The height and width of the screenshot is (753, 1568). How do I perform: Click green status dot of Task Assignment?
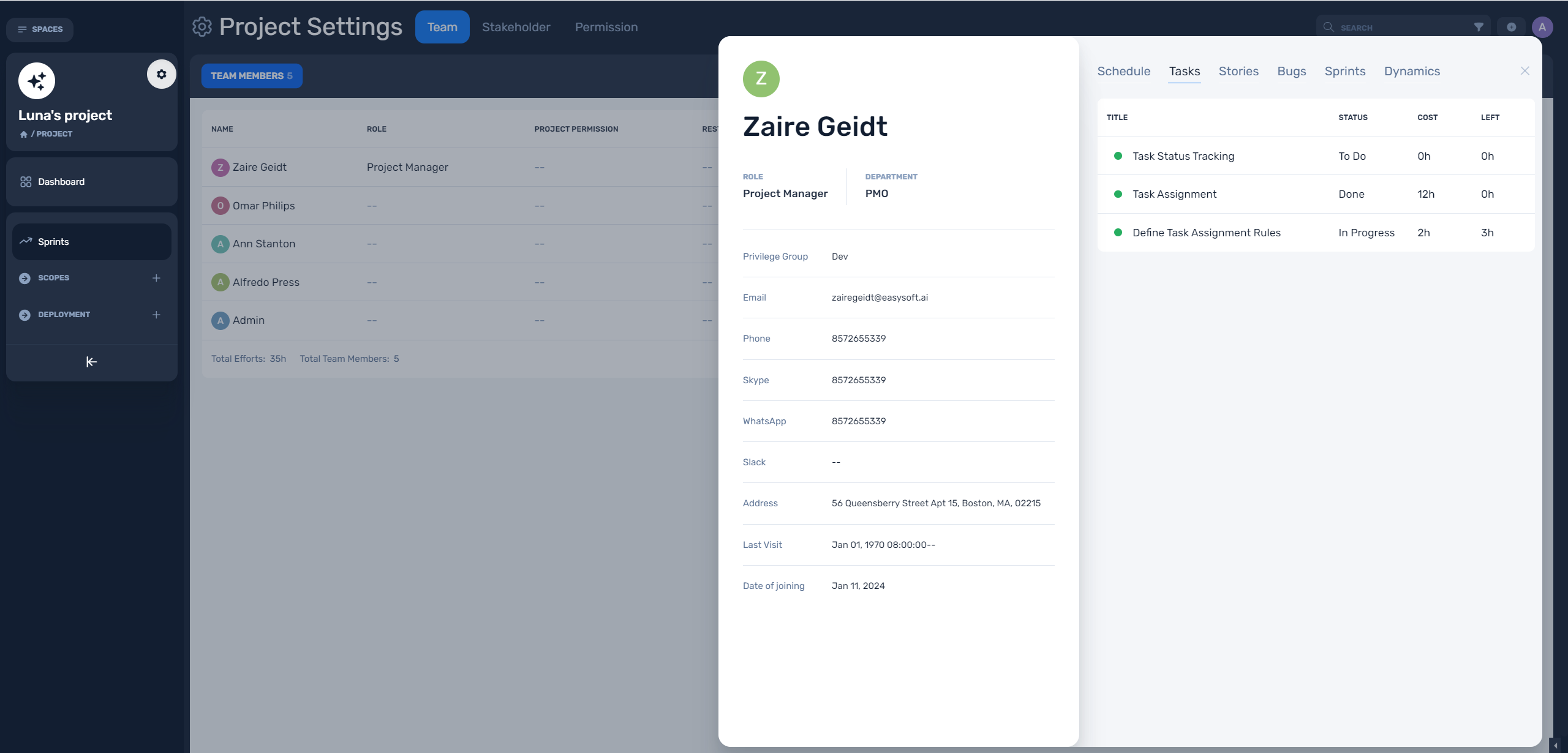1118,194
